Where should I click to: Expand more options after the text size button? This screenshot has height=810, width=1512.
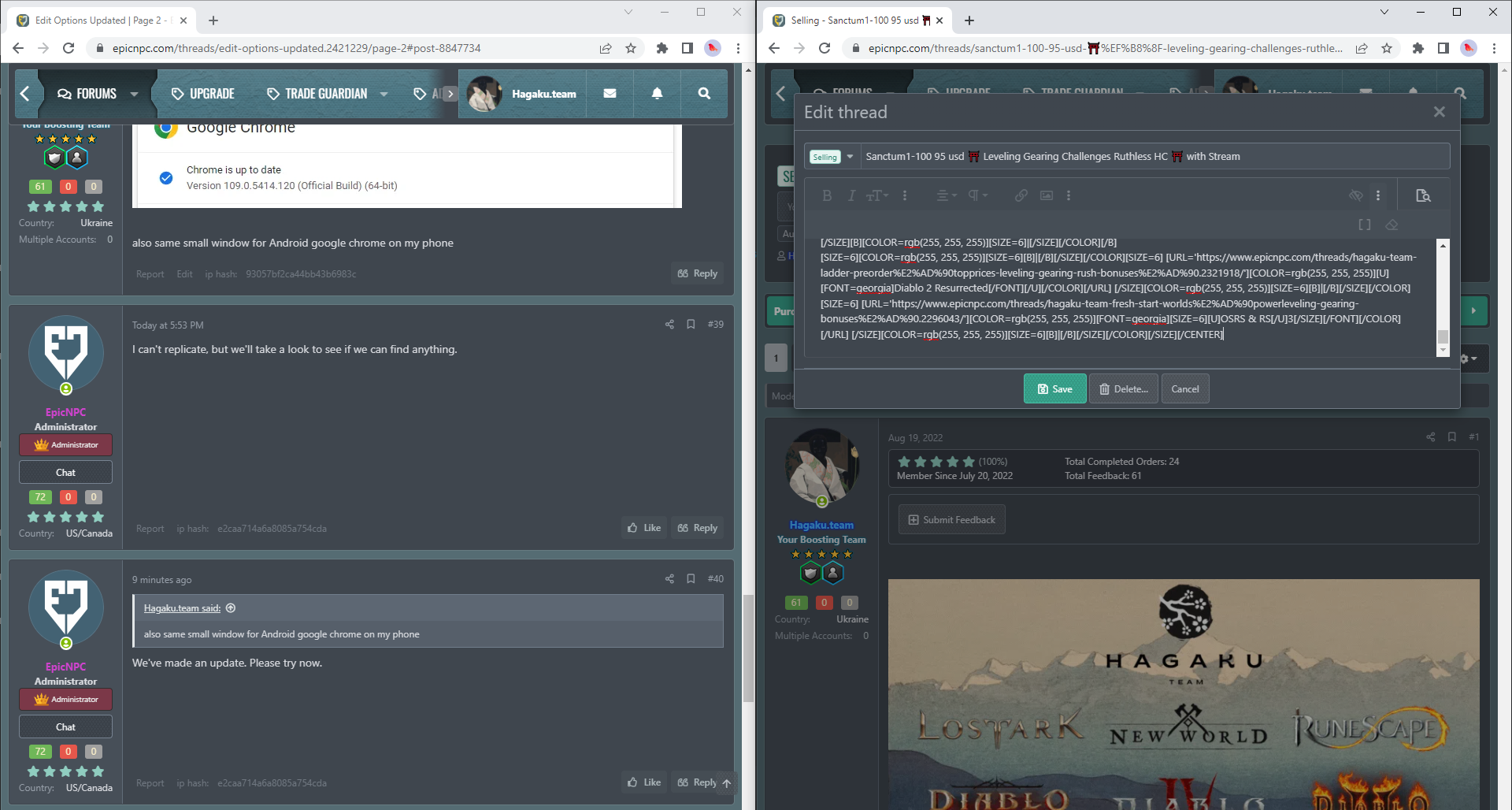point(905,195)
